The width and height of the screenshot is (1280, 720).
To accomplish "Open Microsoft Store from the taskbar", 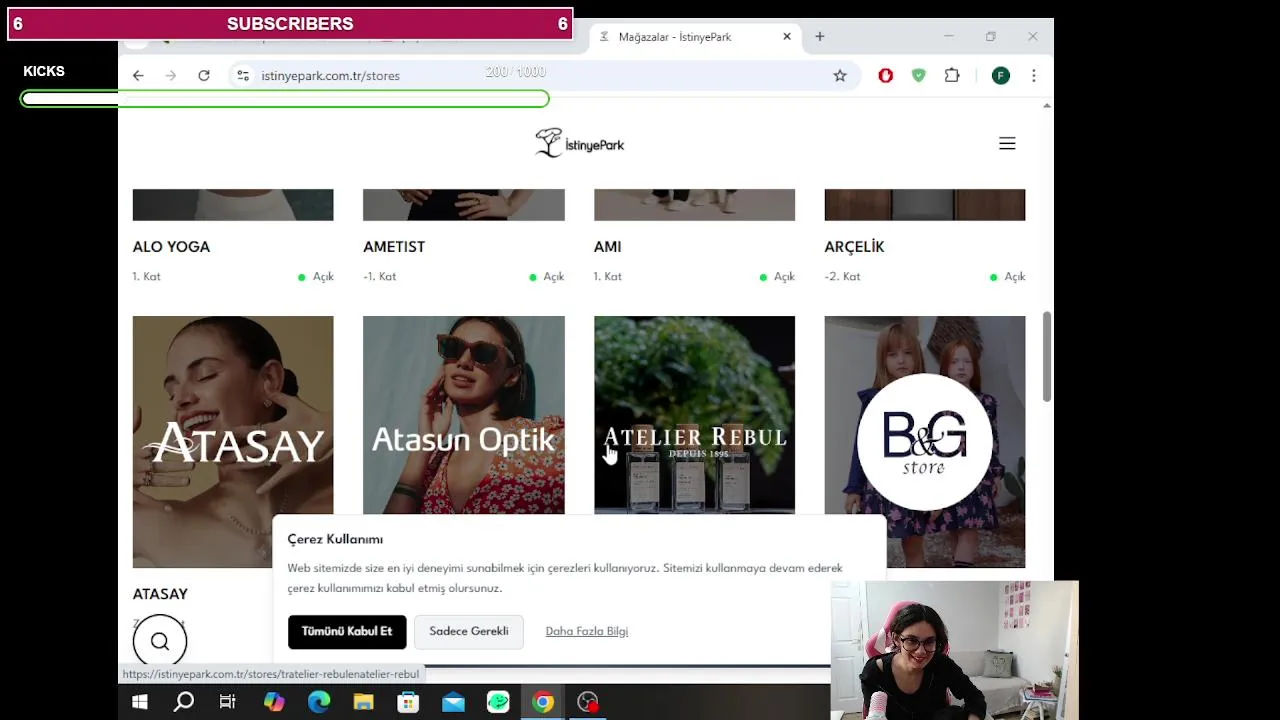I will (x=408, y=702).
